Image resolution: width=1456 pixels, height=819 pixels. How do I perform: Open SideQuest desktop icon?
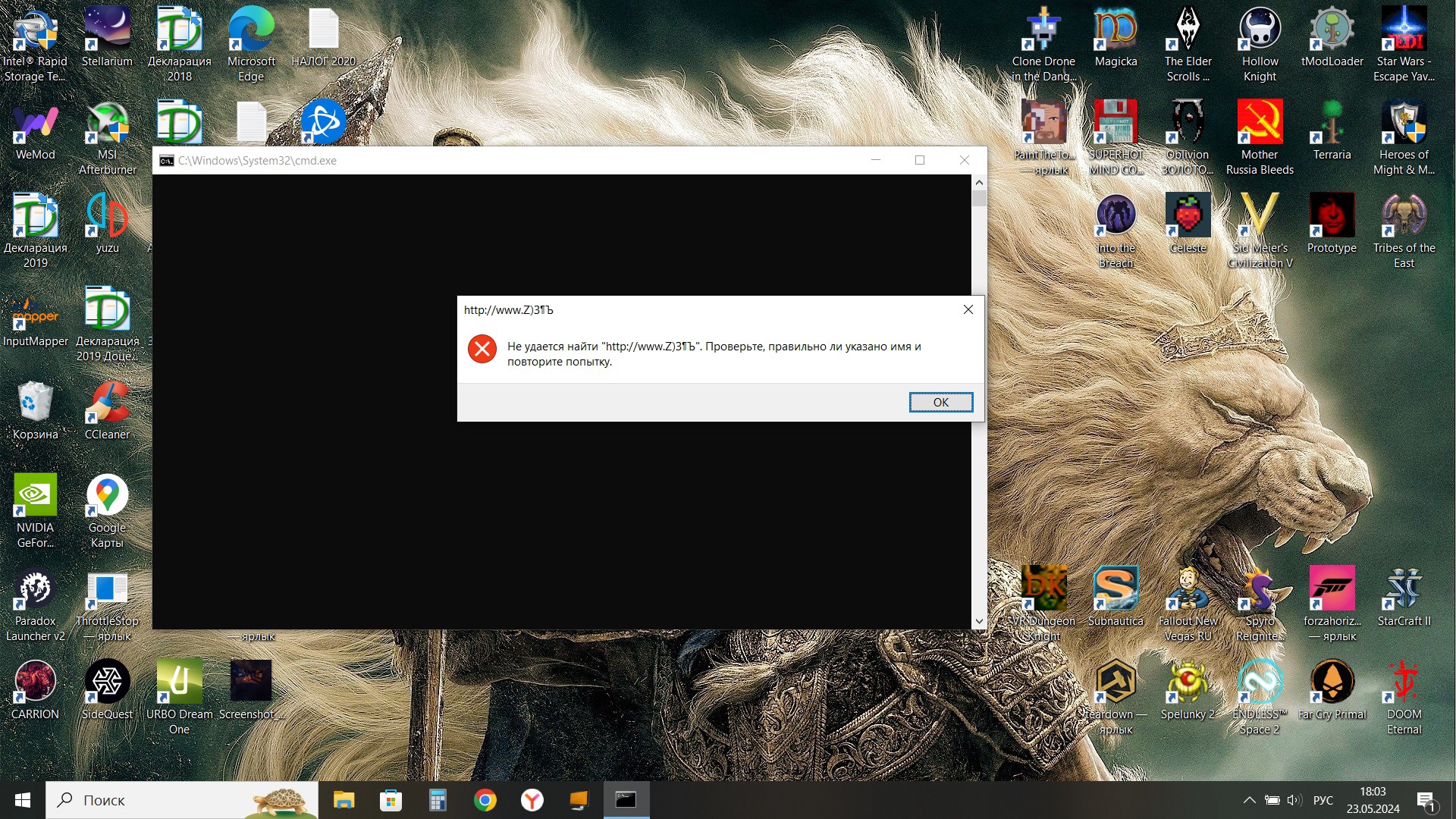click(x=107, y=690)
